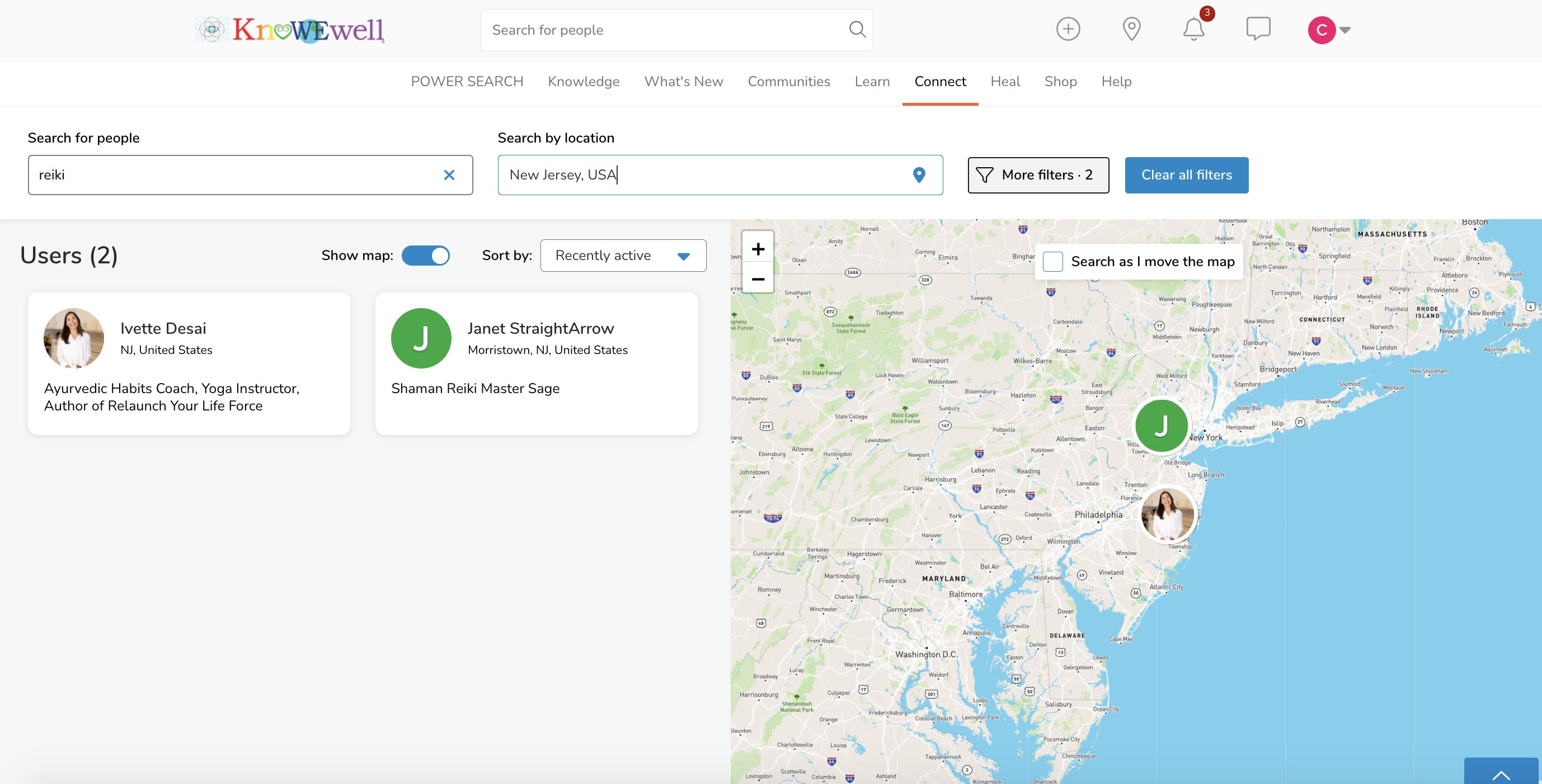The width and height of the screenshot is (1542, 784).
Task: Click the search magnifier icon in header
Action: point(857,30)
